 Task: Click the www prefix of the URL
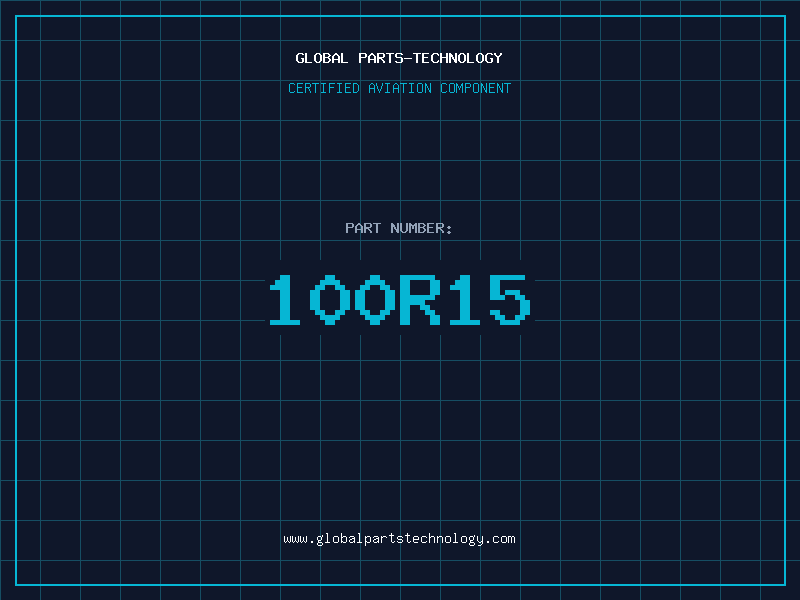(x=295, y=539)
